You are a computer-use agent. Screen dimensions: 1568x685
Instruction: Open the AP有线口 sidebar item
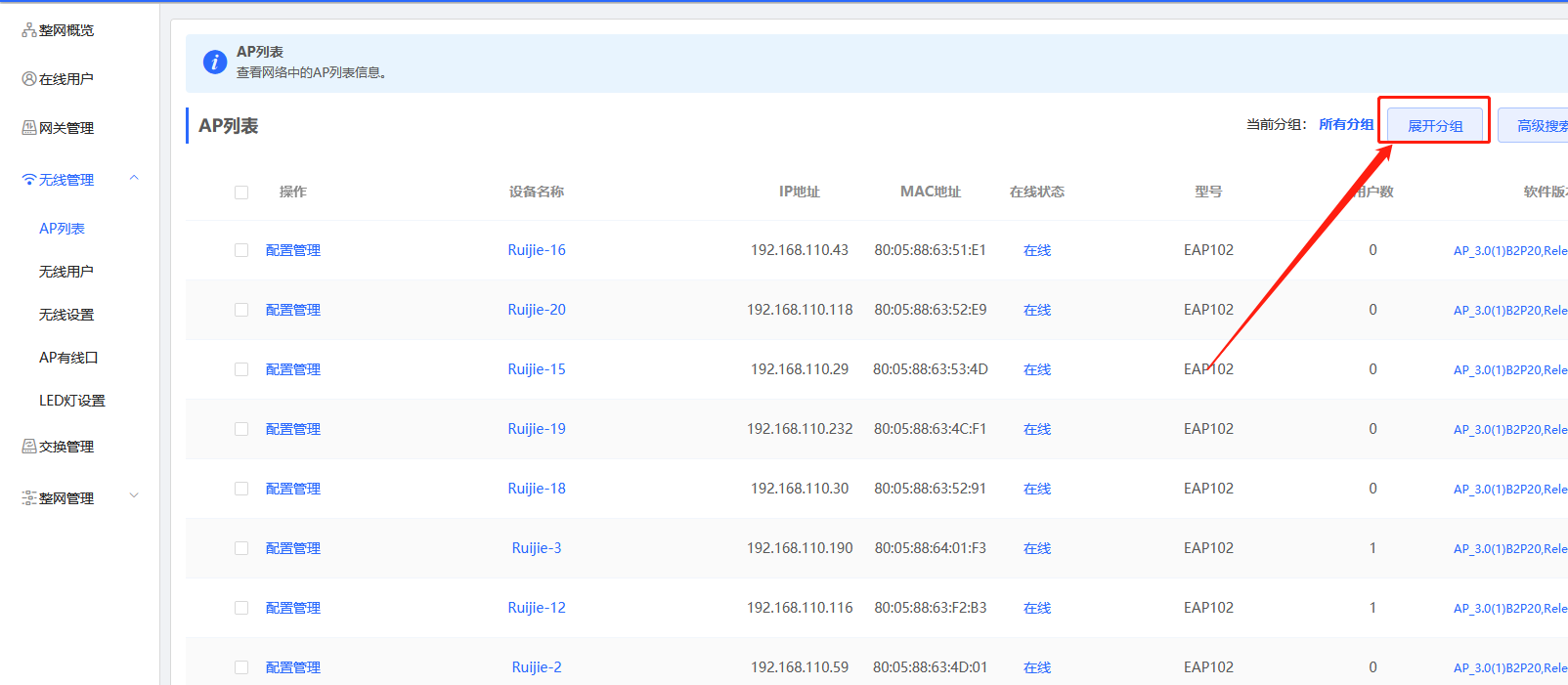(68, 358)
